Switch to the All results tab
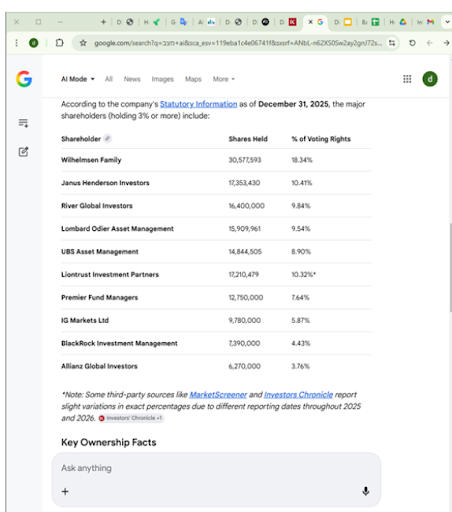 point(109,79)
